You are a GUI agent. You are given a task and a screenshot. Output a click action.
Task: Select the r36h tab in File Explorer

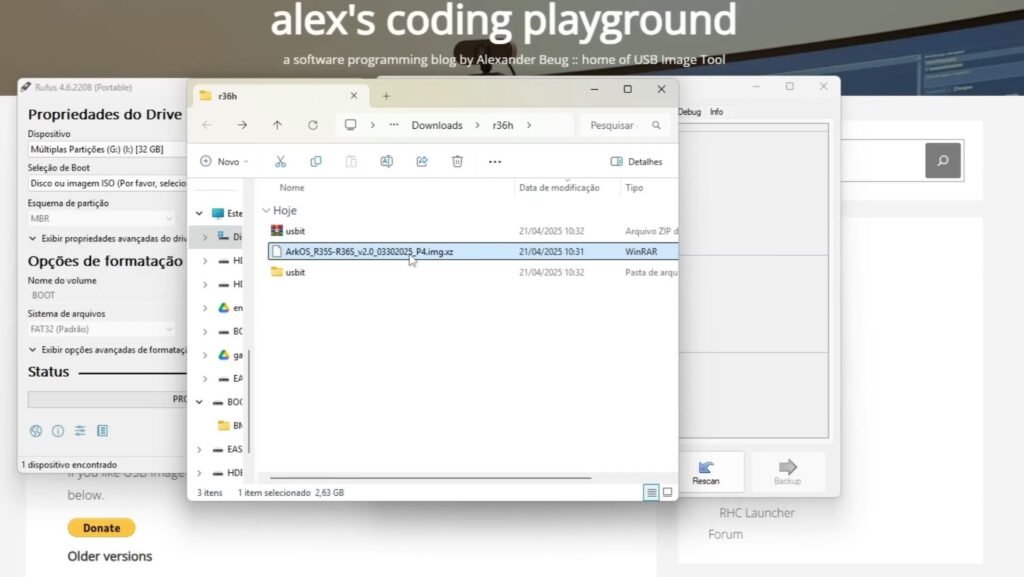tap(279, 96)
